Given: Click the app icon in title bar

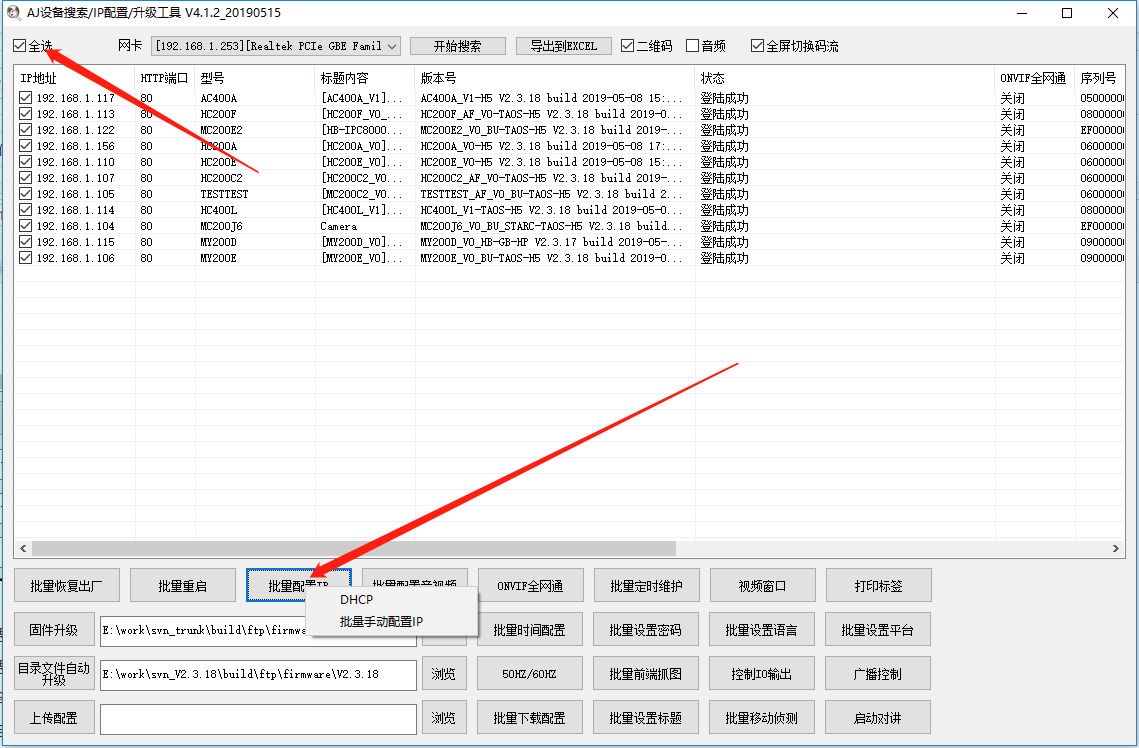Looking at the screenshot, I should point(13,13).
